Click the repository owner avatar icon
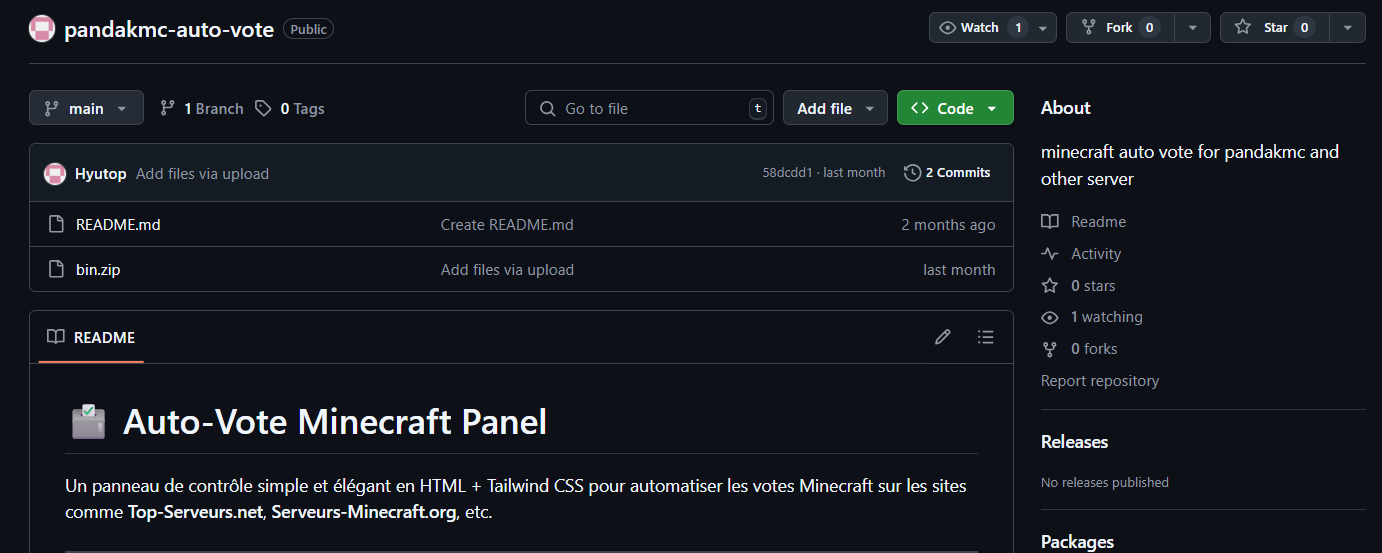This screenshot has width=1382, height=553. (42, 29)
